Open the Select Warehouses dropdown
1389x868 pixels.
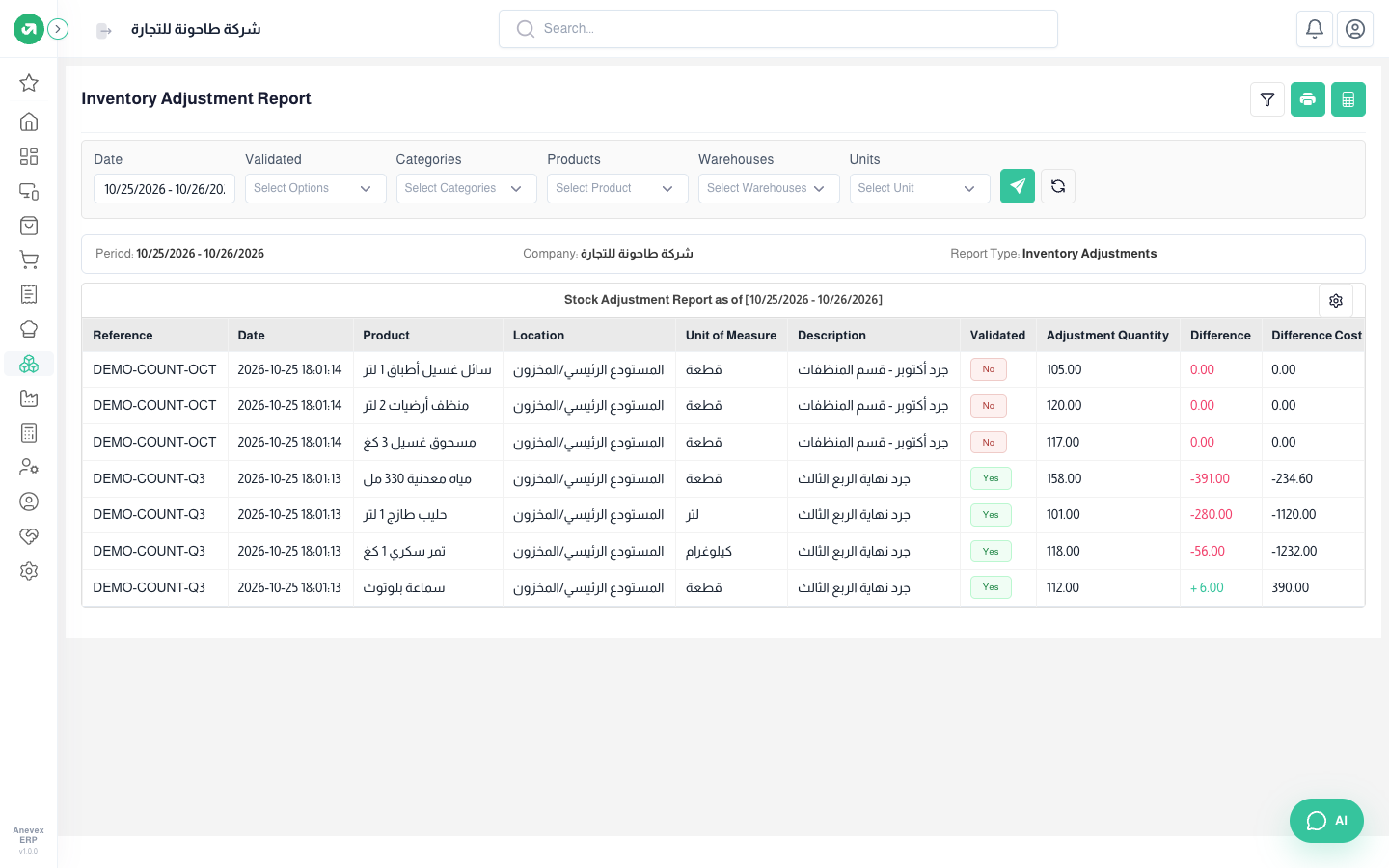click(x=769, y=188)
